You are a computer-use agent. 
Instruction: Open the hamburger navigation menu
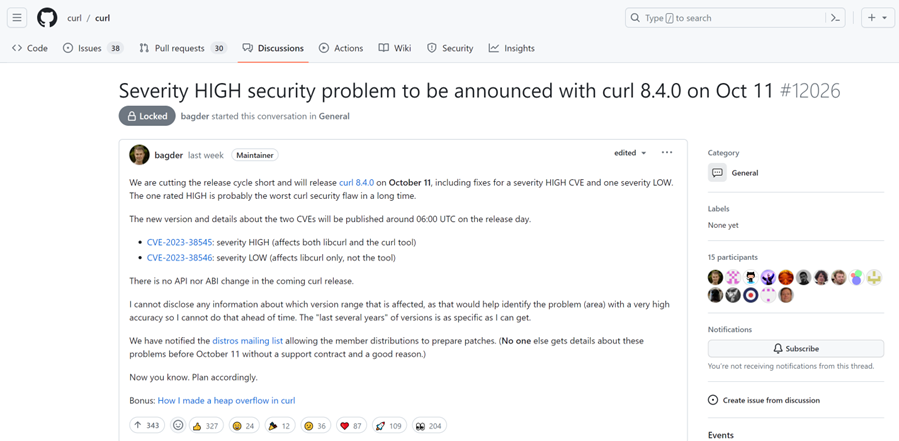pos(17,18)
